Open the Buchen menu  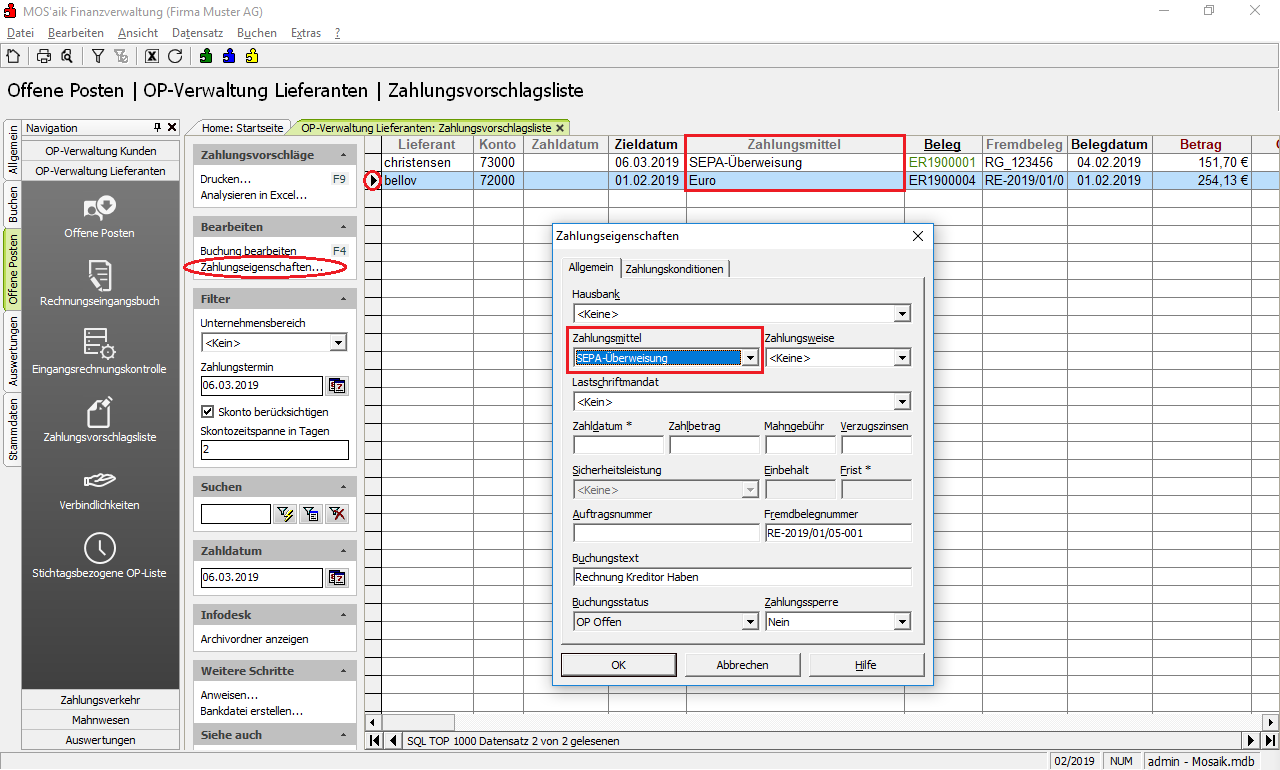tap(256, 33)
